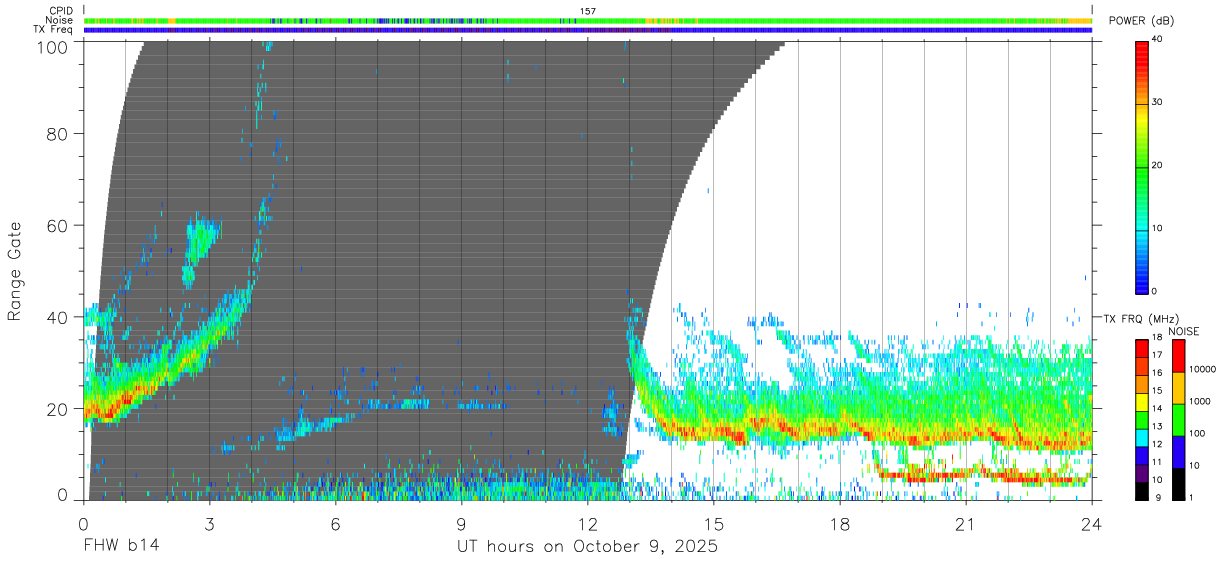1228x567 pixels.
Task: Click the 6 tick label on the UT hours axis
Action: click(335, 524)
